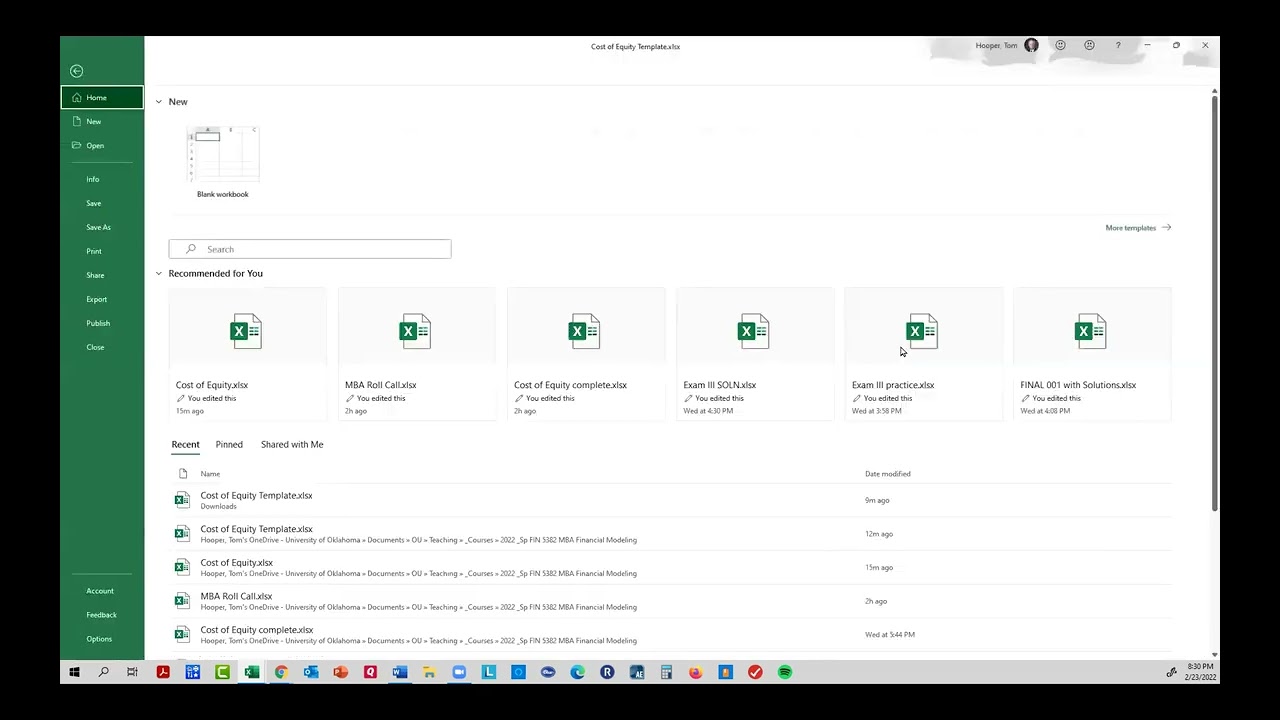
Task: Select Open in the backstage sidebar
Action: pos(102,145)
